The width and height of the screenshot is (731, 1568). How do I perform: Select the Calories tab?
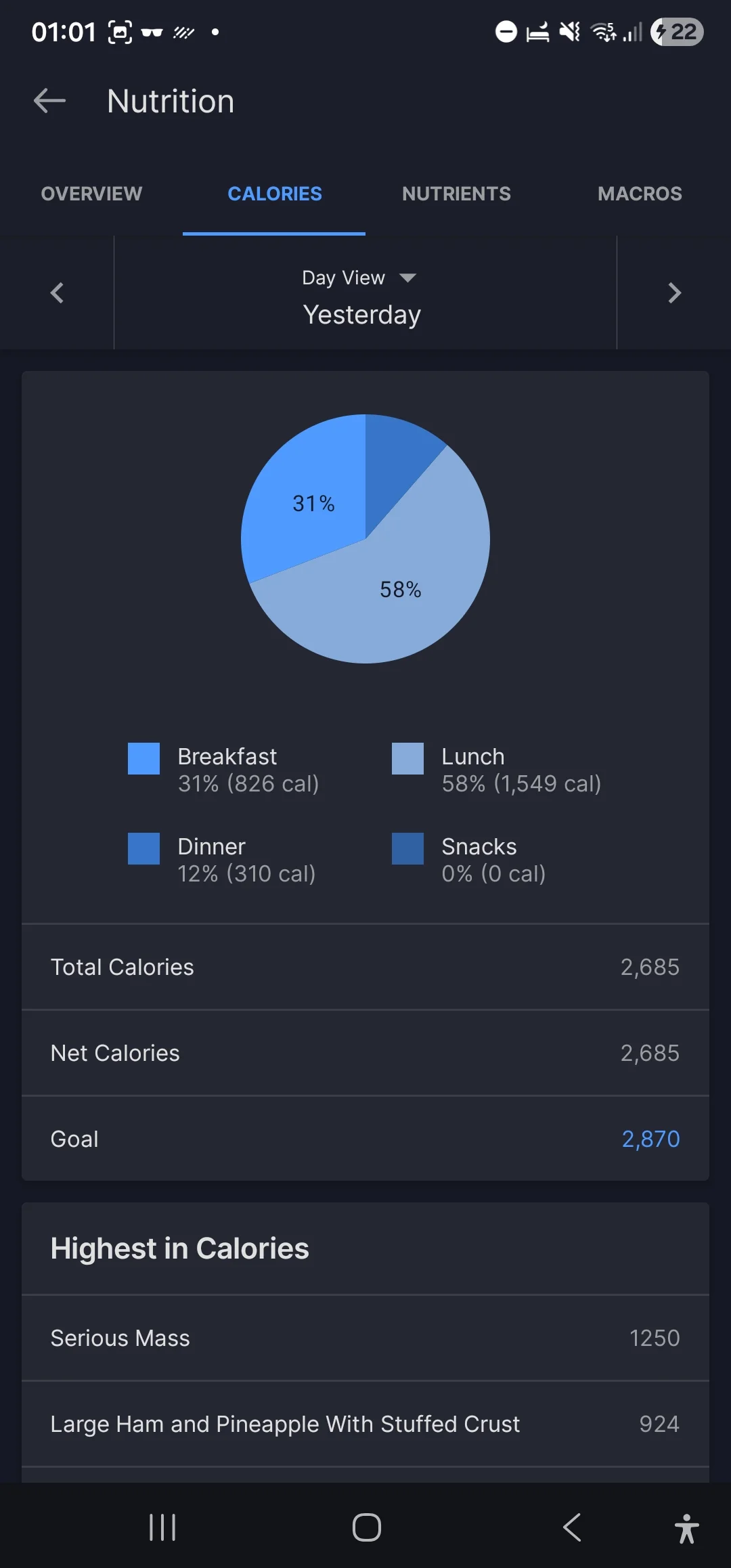275,194
